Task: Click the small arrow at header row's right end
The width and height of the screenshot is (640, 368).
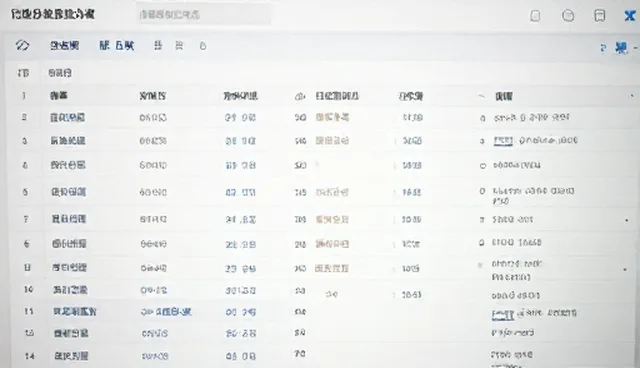Action: click(631, 96)
